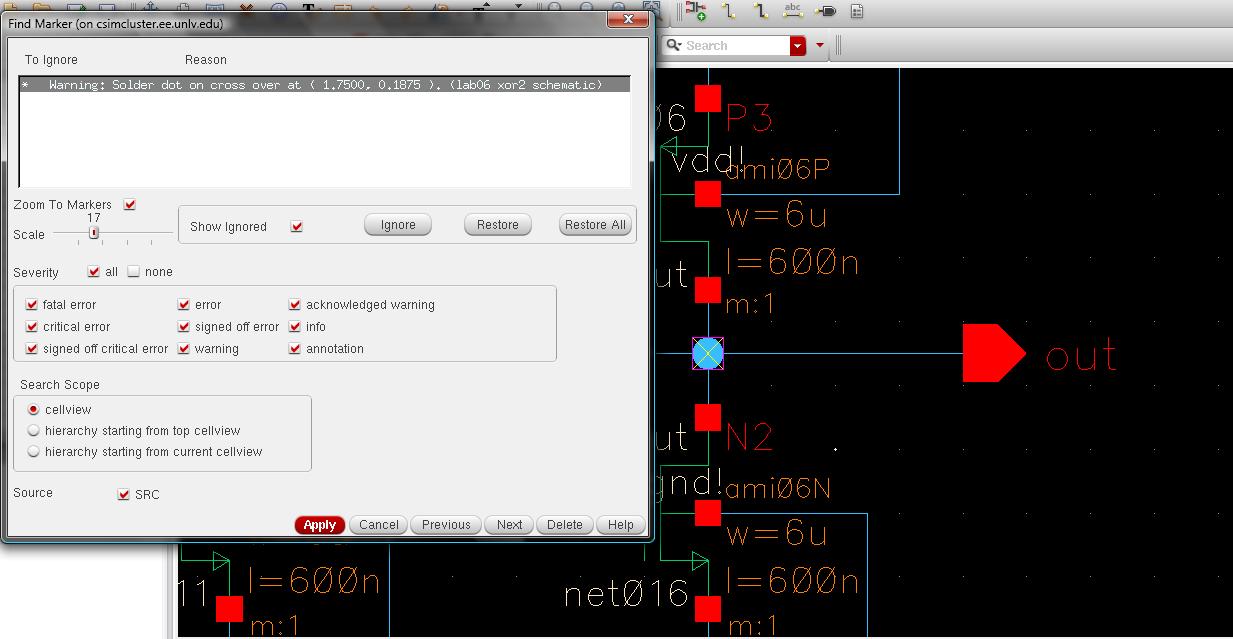
Task: Select hierarchy starting from top cellview
Action: [34, 430]
